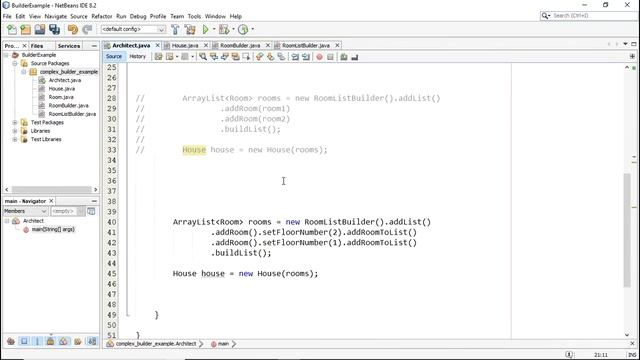Click the Next Bookmark editor icon
This screenshot has height=360, width=640.
270,57
